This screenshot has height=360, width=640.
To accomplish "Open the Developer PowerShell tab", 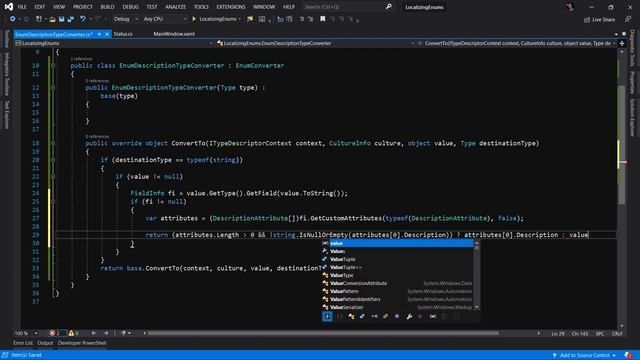I will (x=82, y=343).
